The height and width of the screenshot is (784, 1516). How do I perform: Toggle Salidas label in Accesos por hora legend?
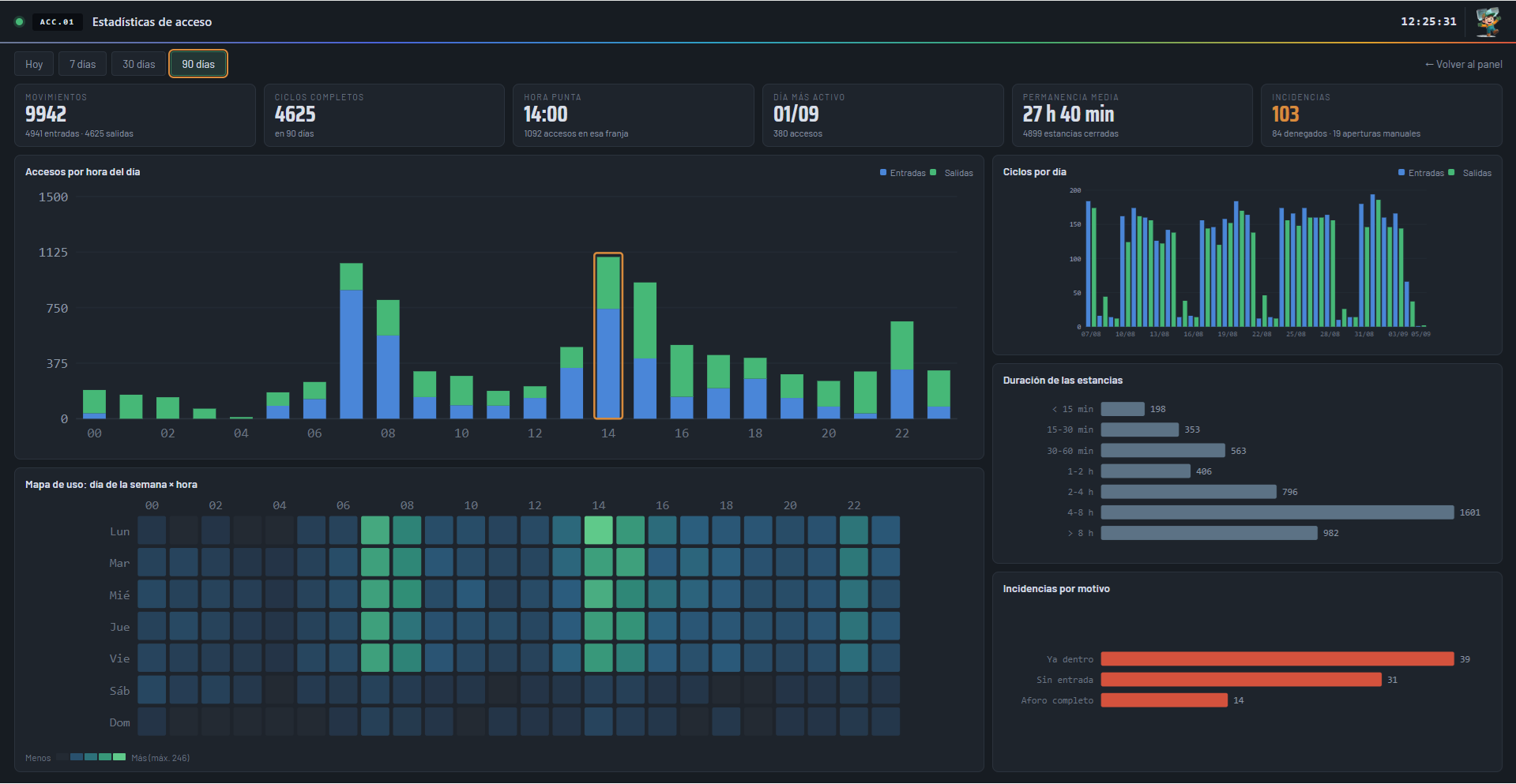pyautogui.click(x=959, y=173)
